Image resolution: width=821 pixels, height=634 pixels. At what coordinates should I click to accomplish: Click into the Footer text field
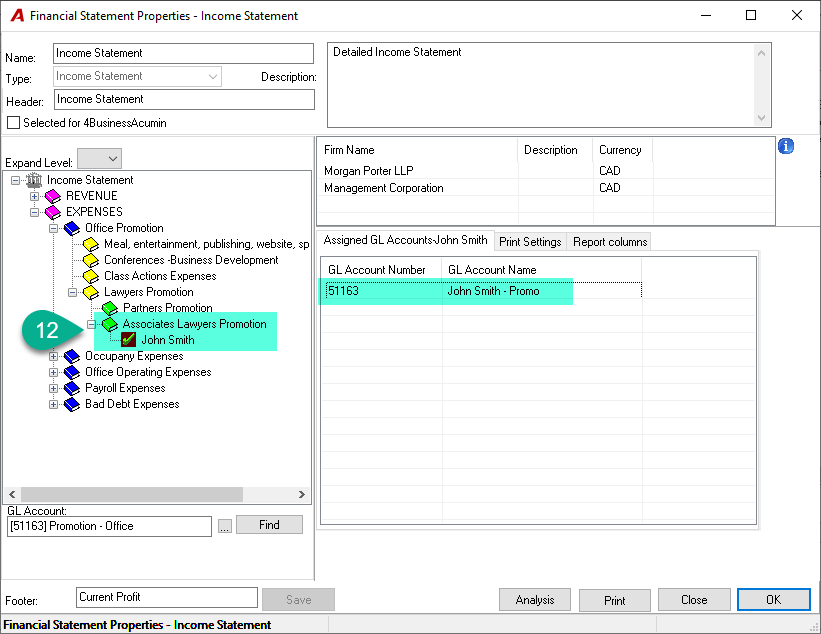167,597
